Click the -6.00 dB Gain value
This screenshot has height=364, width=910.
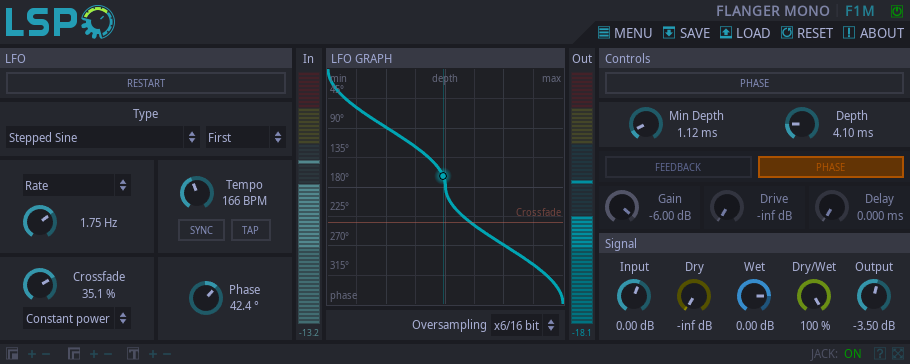pyautogui.click(x=670, y=216)
